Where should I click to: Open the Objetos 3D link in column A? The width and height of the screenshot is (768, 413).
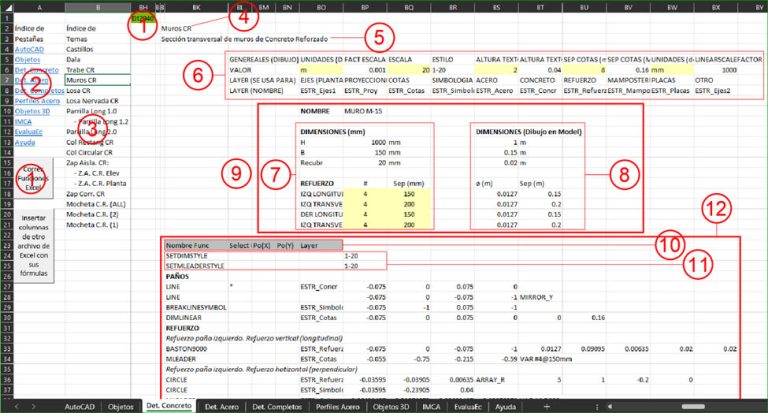(x=32, y=111)
